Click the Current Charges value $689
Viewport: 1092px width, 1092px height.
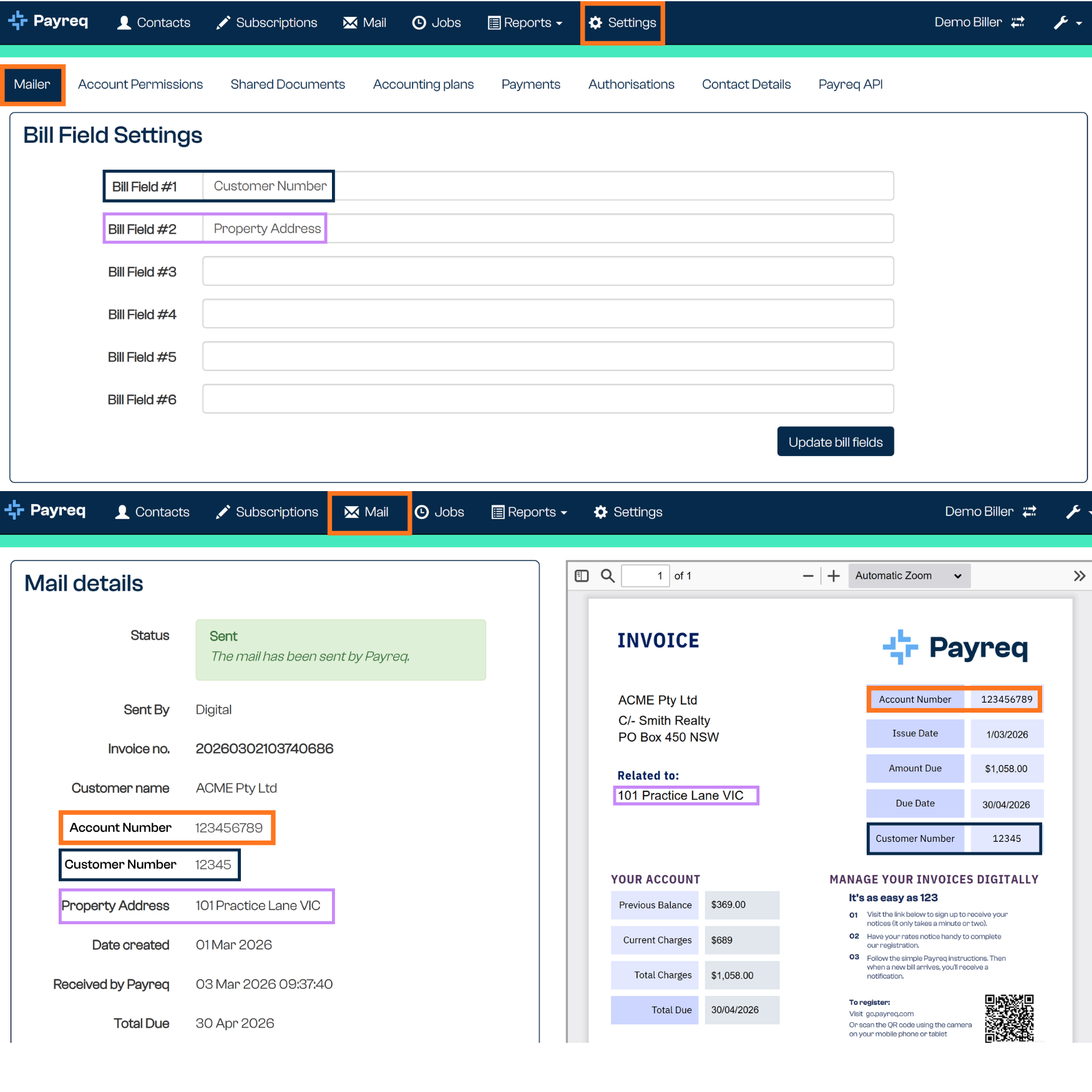point(742,940)
